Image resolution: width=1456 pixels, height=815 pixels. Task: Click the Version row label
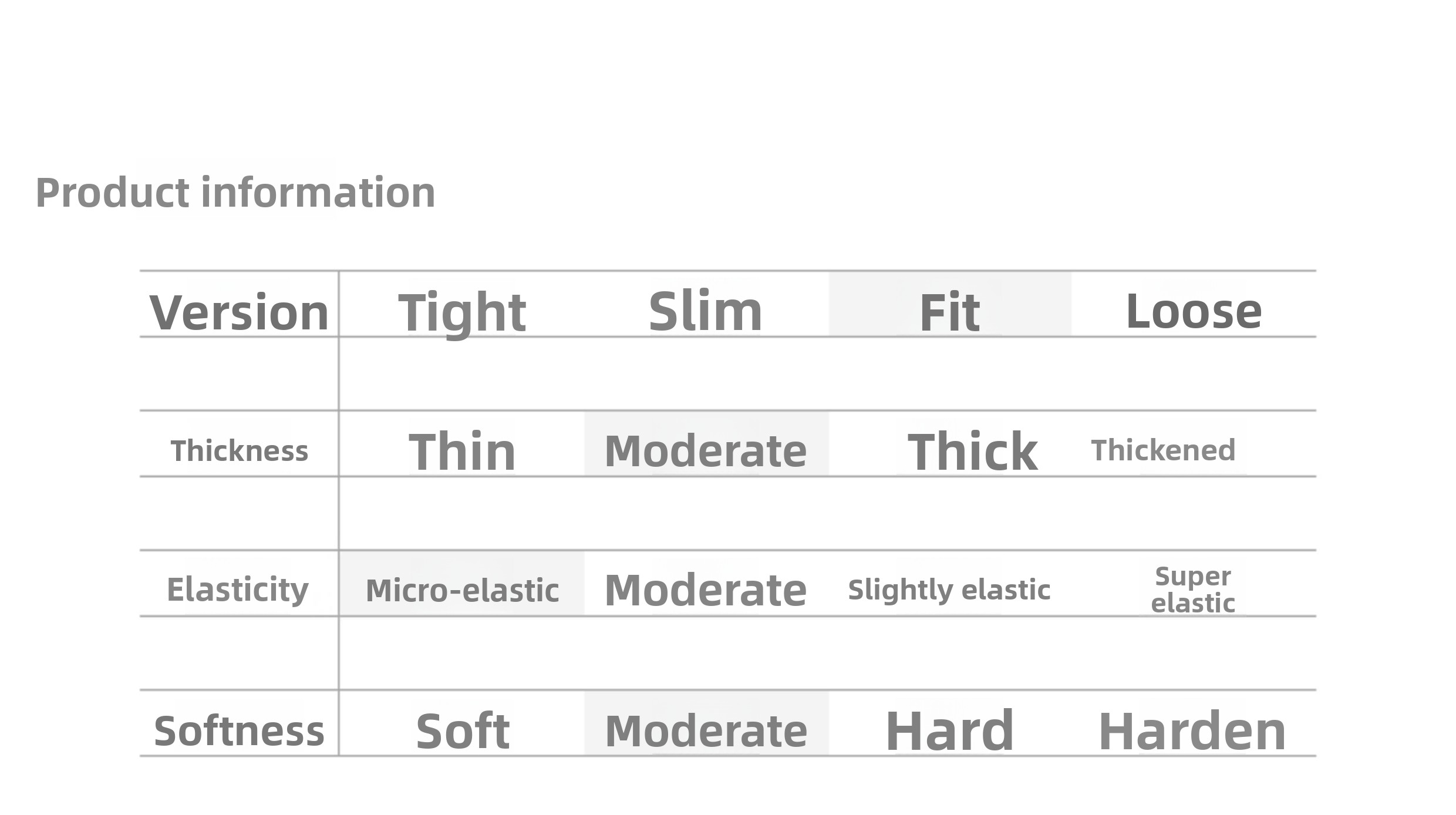pos(240,312)
